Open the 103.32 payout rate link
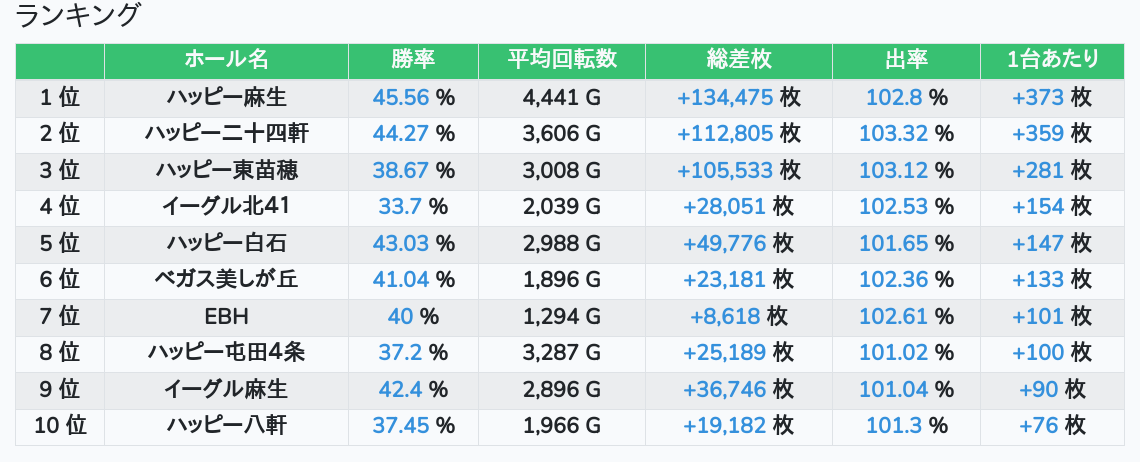The image size is (1140, 462). click(x=892, y=134)
